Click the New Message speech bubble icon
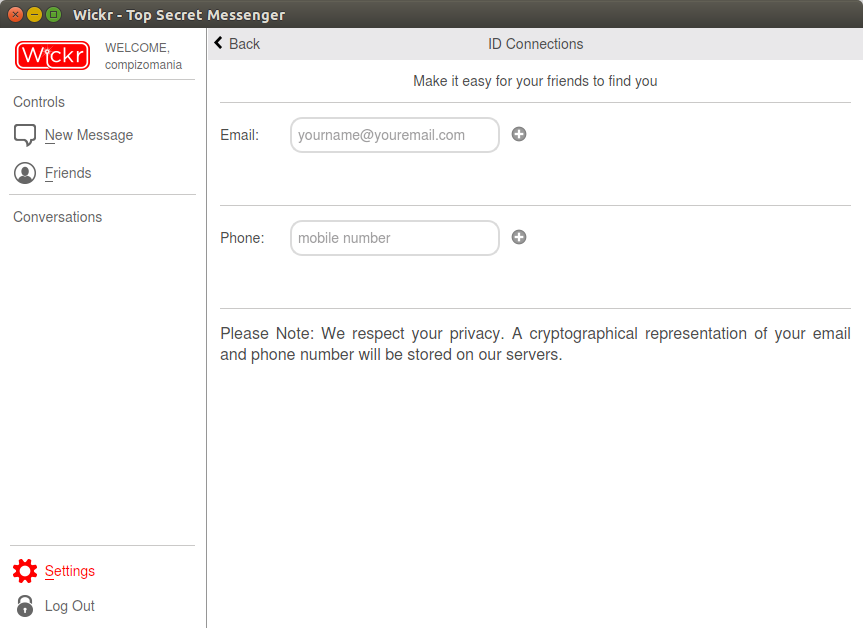863x628 pixels. click(x=25, y=135)
